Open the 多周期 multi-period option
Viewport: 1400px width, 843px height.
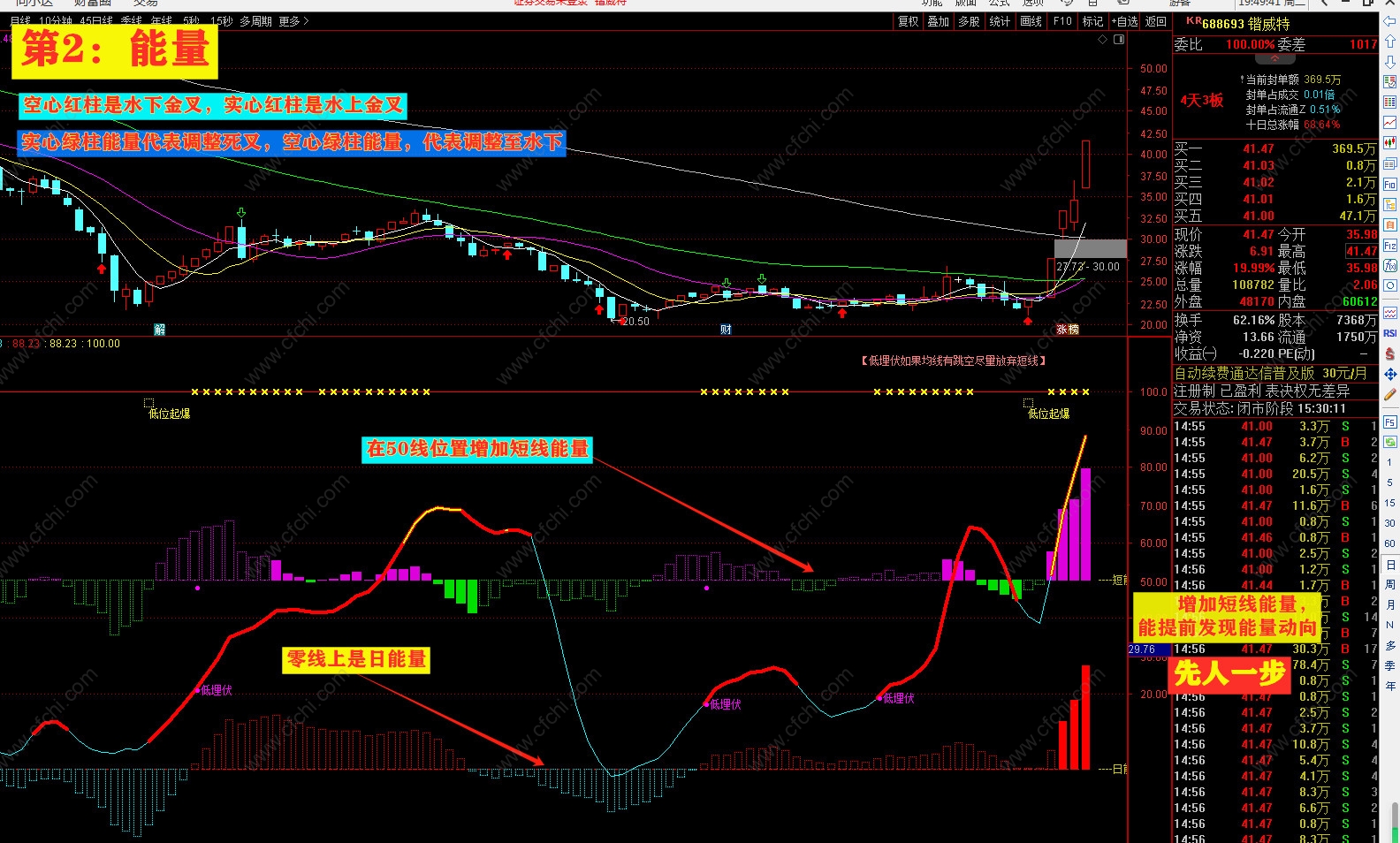(x=256, y=21)
